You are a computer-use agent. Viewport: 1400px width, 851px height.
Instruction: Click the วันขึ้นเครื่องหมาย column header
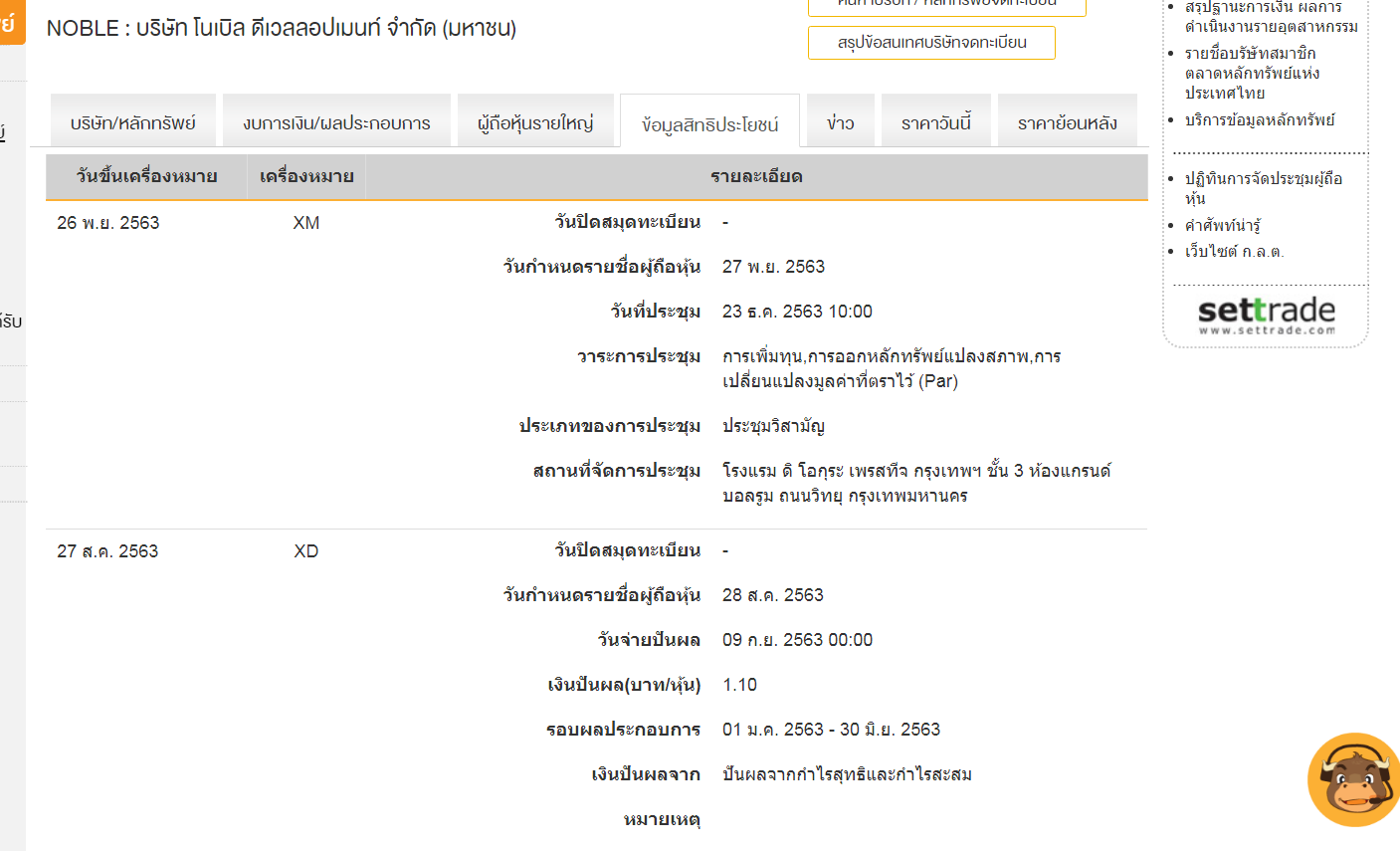point(146,176)
